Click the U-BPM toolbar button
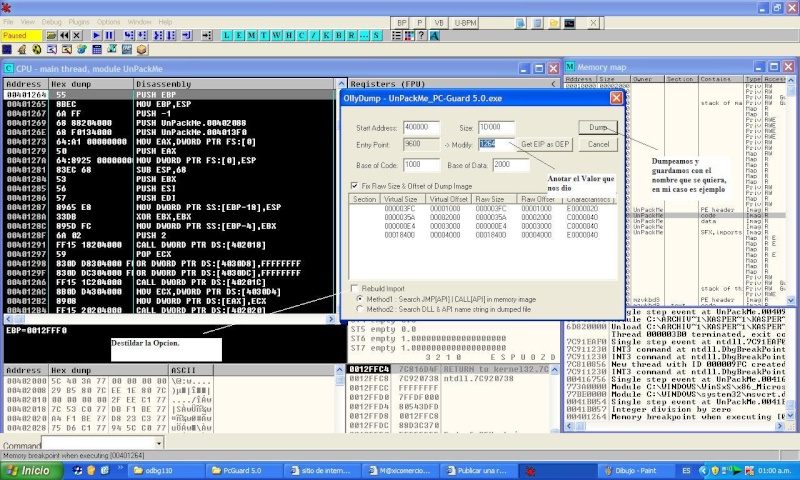 click(x=465, y=23)
